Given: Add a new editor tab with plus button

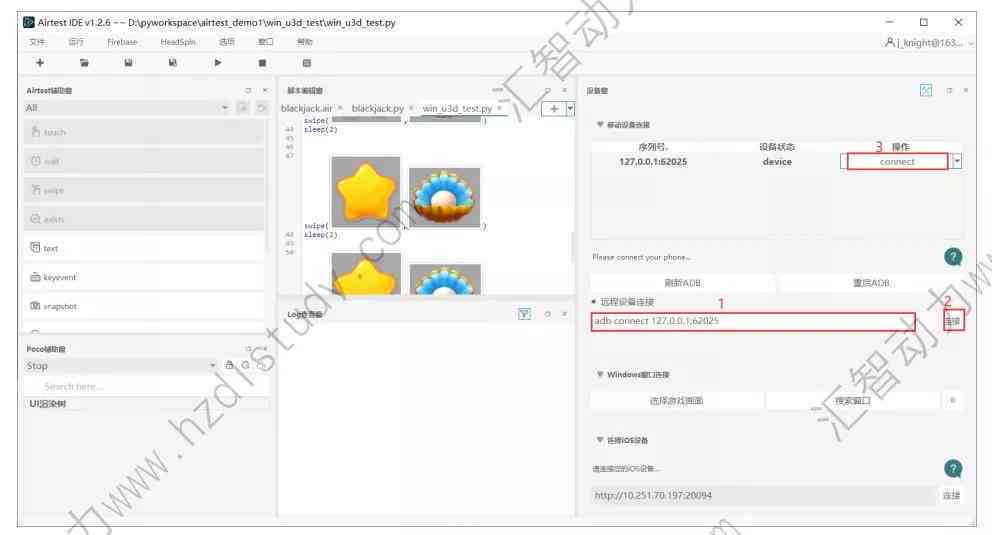Looking at the screenshot, I should click(554, 109).
